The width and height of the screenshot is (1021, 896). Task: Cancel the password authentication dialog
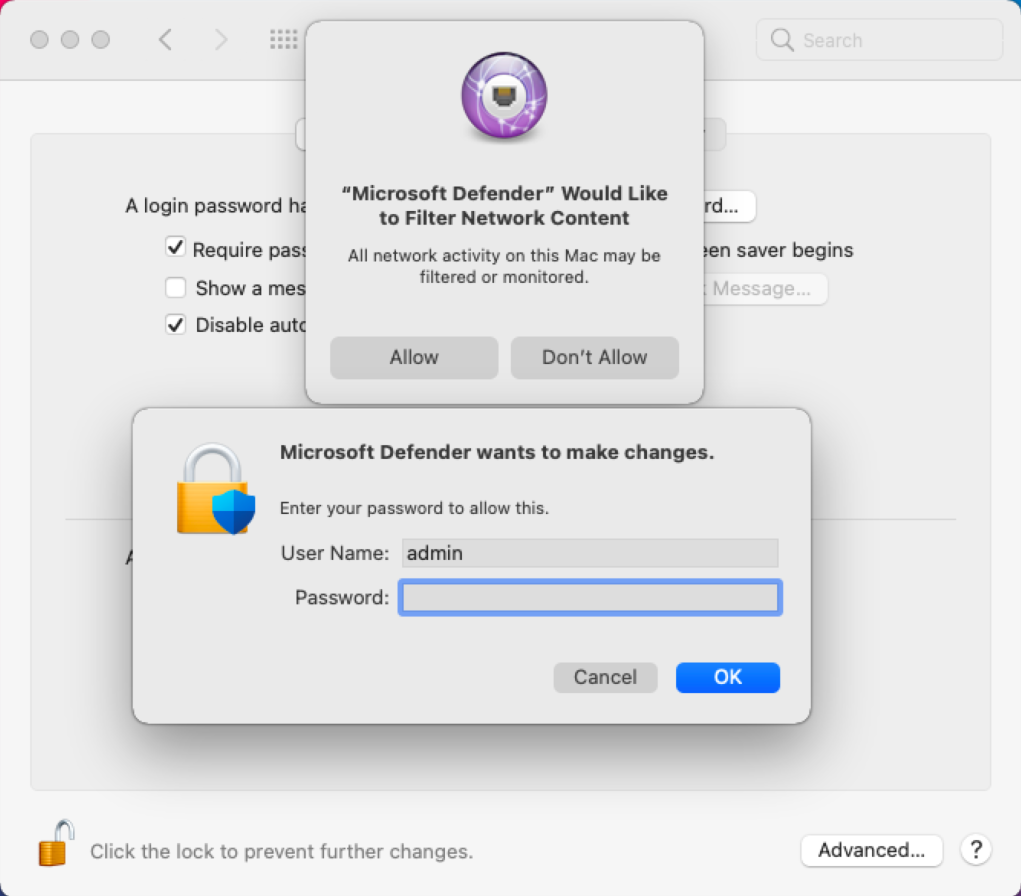pyautogui.click(x=605, y=677)
